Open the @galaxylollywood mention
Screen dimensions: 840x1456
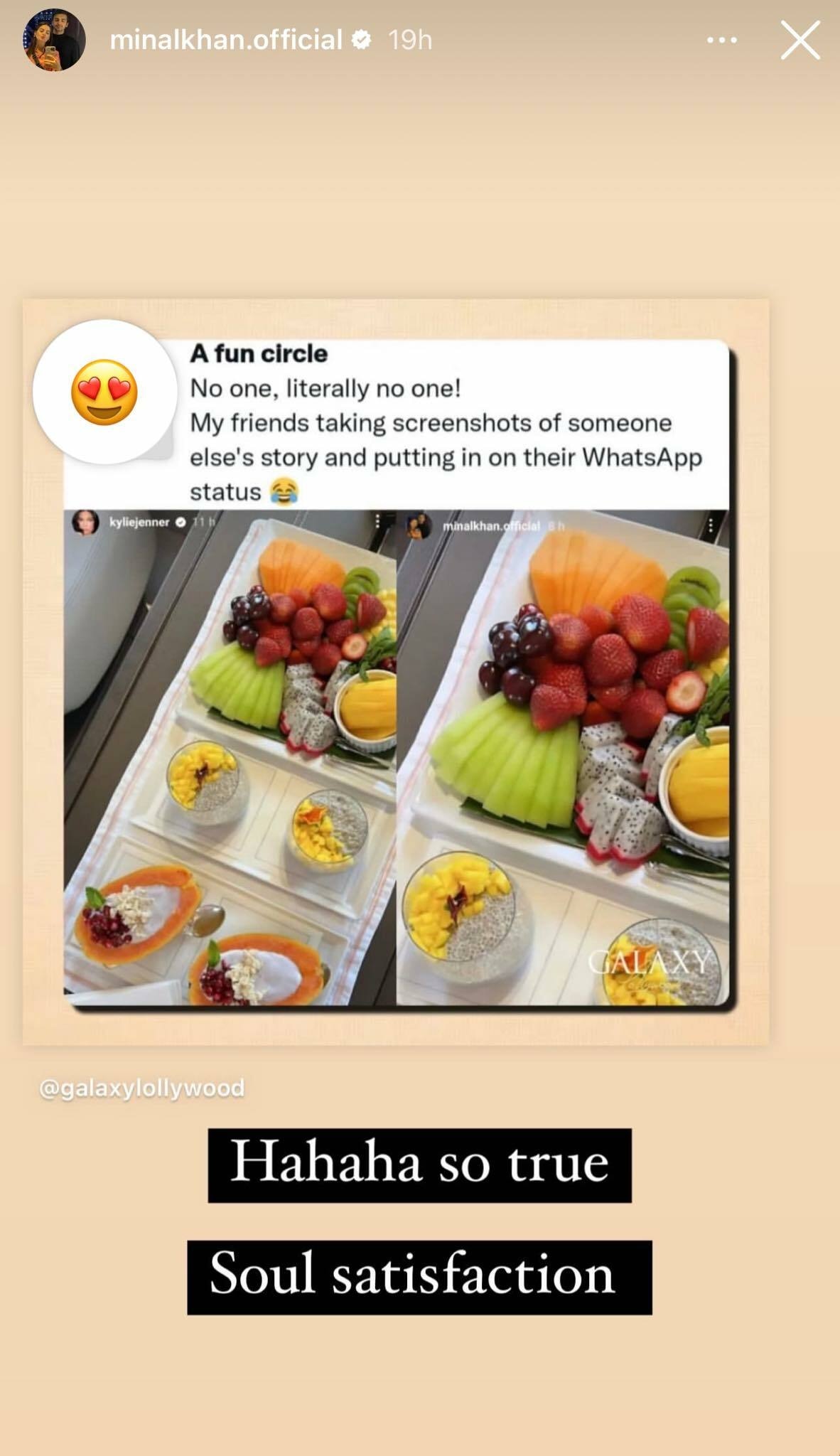pyautogui.click(x=142, y=1088)
